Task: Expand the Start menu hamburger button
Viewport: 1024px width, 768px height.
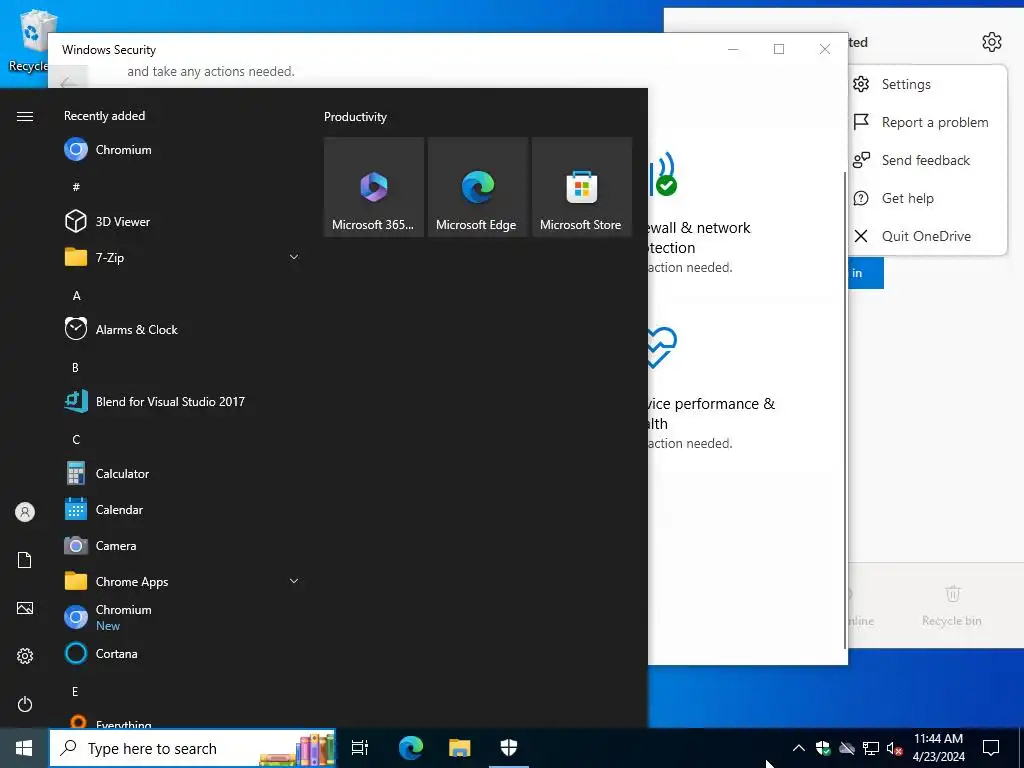Action: pos(25,116)
